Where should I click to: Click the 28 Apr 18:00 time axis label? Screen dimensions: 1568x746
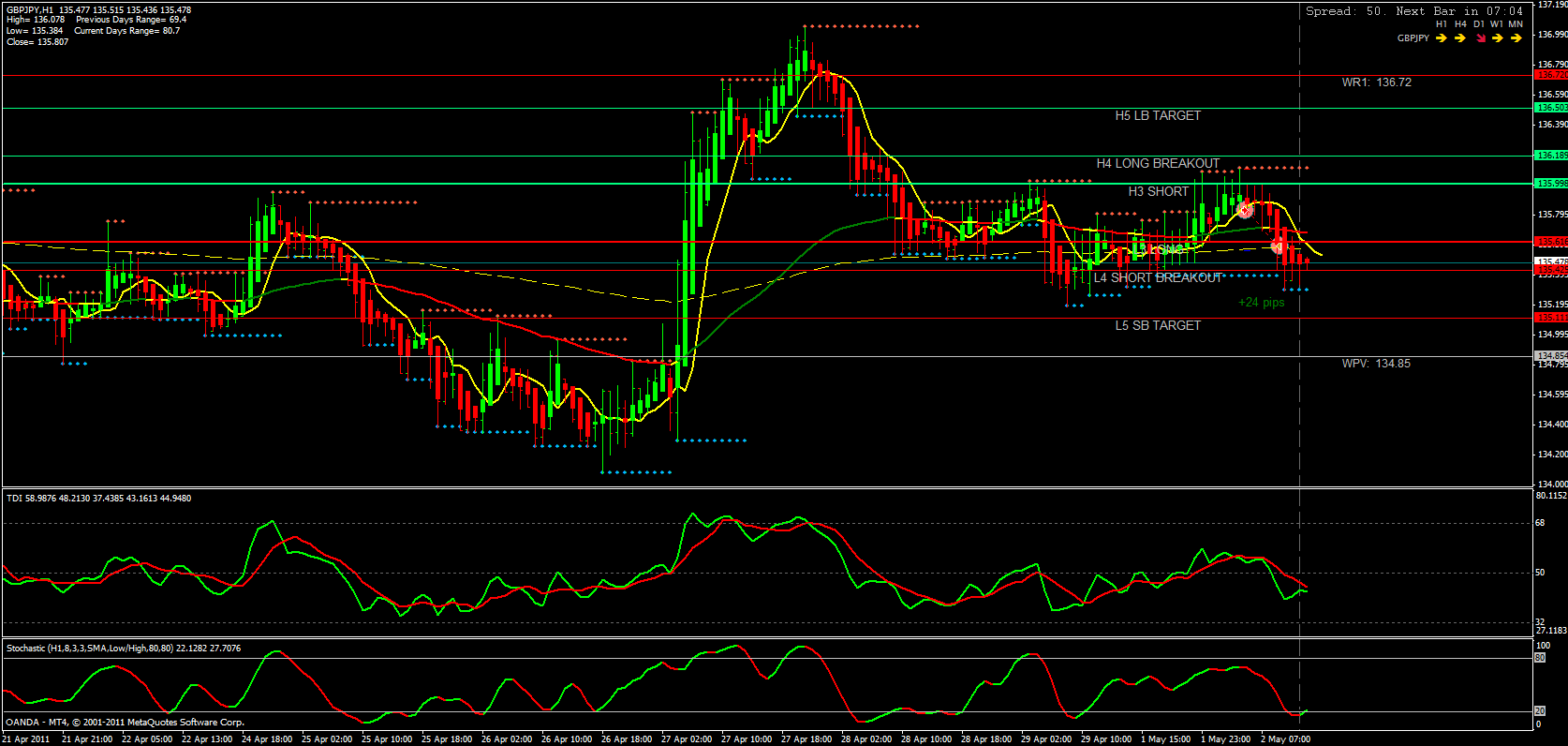pos(986,739)
